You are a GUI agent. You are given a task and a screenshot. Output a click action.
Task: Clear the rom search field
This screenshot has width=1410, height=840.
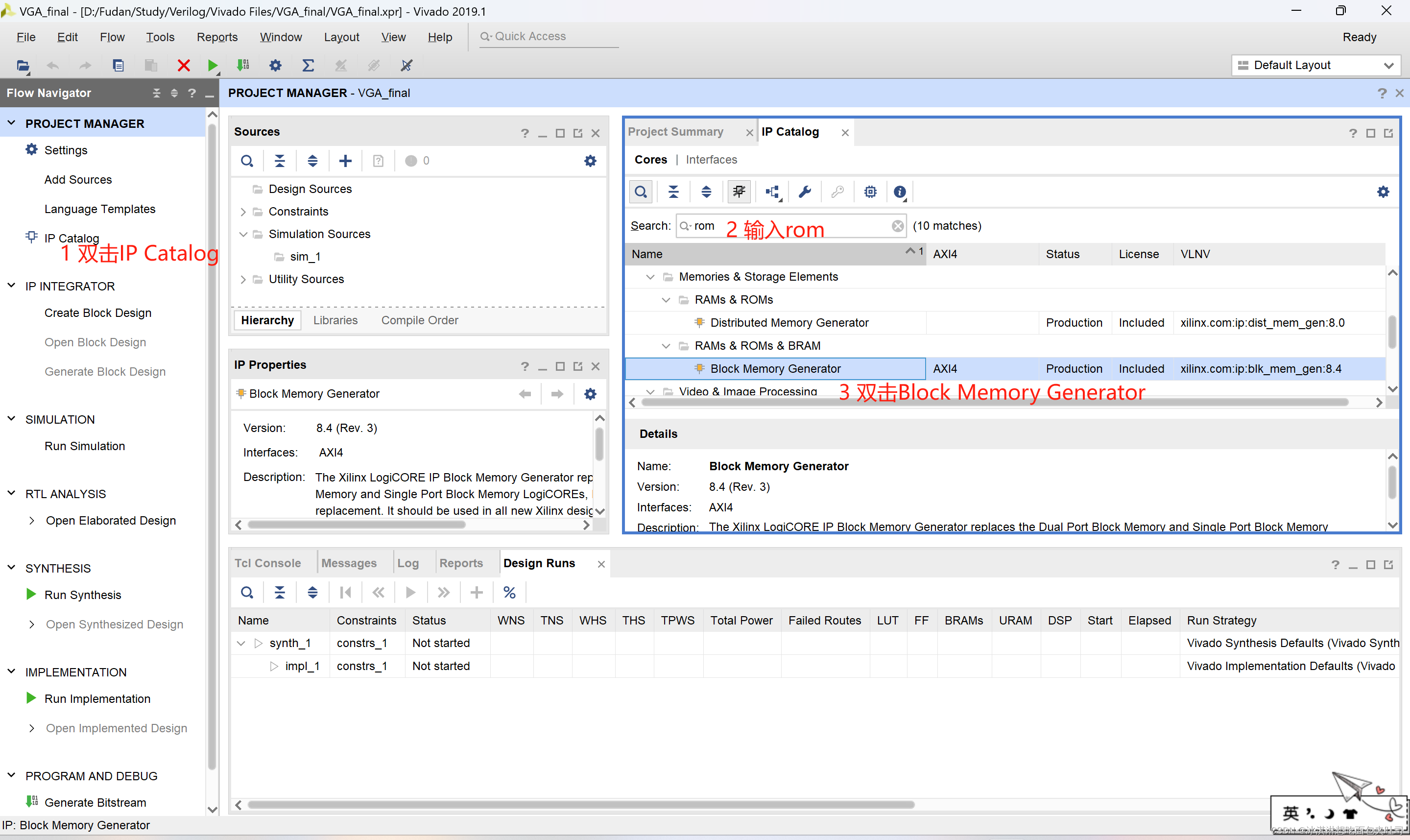tap(897, 226)
